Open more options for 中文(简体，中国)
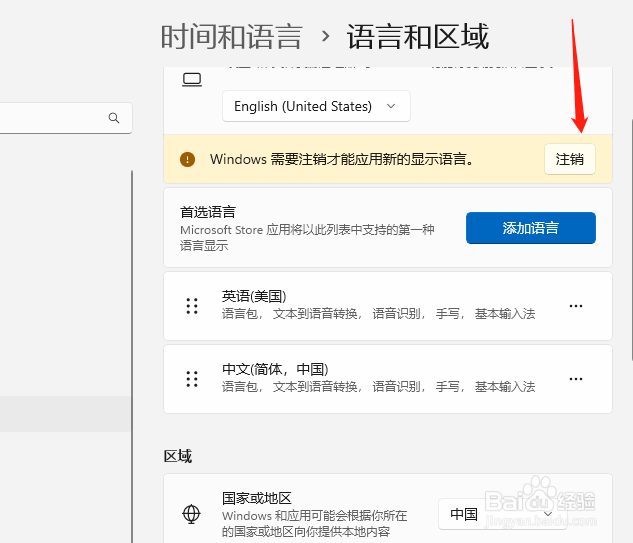633x543 pixels. coord(576,379)
